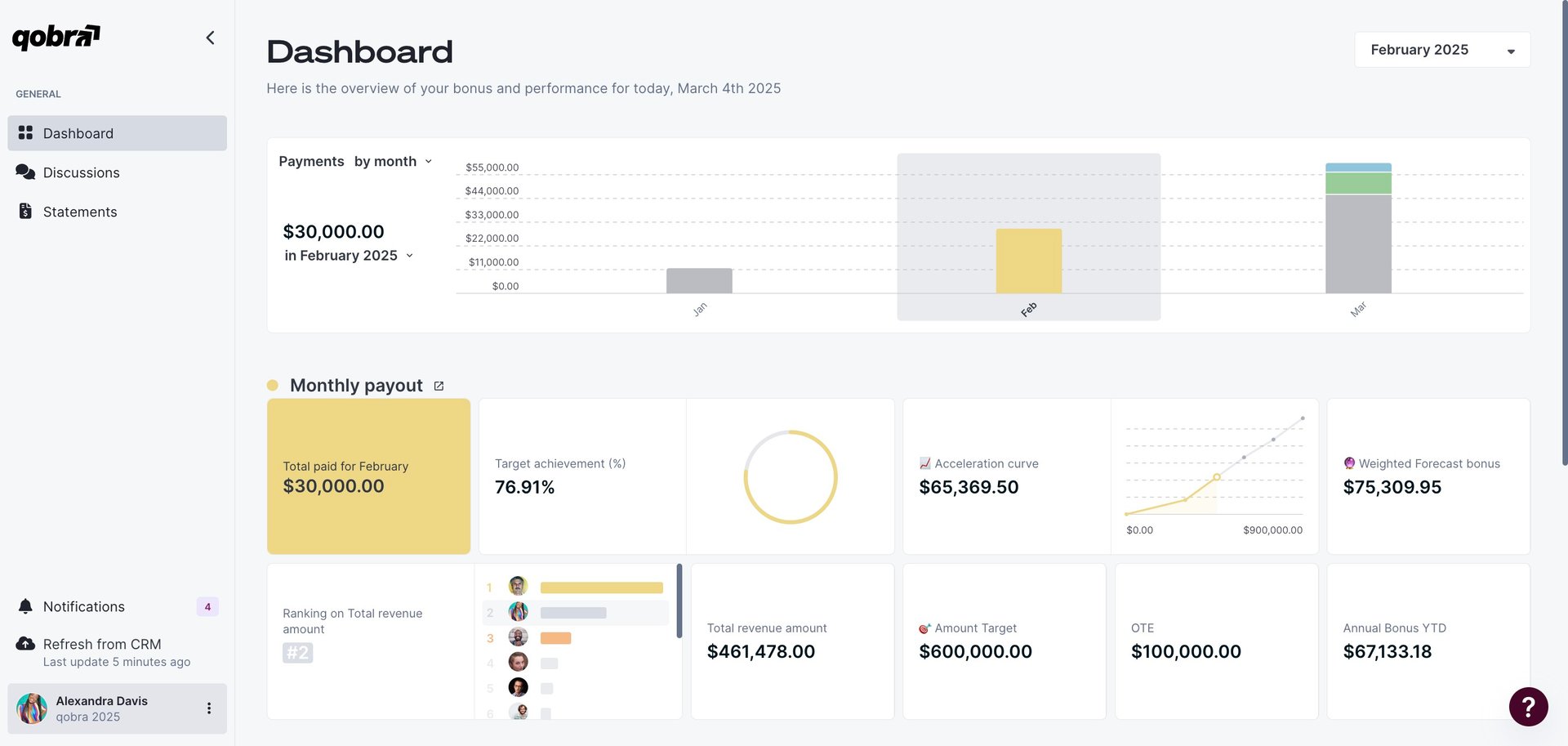Open the February 2025 period dropdown
The height and width of the screenshot is (746, 1568).
(x=1441, y=50)
